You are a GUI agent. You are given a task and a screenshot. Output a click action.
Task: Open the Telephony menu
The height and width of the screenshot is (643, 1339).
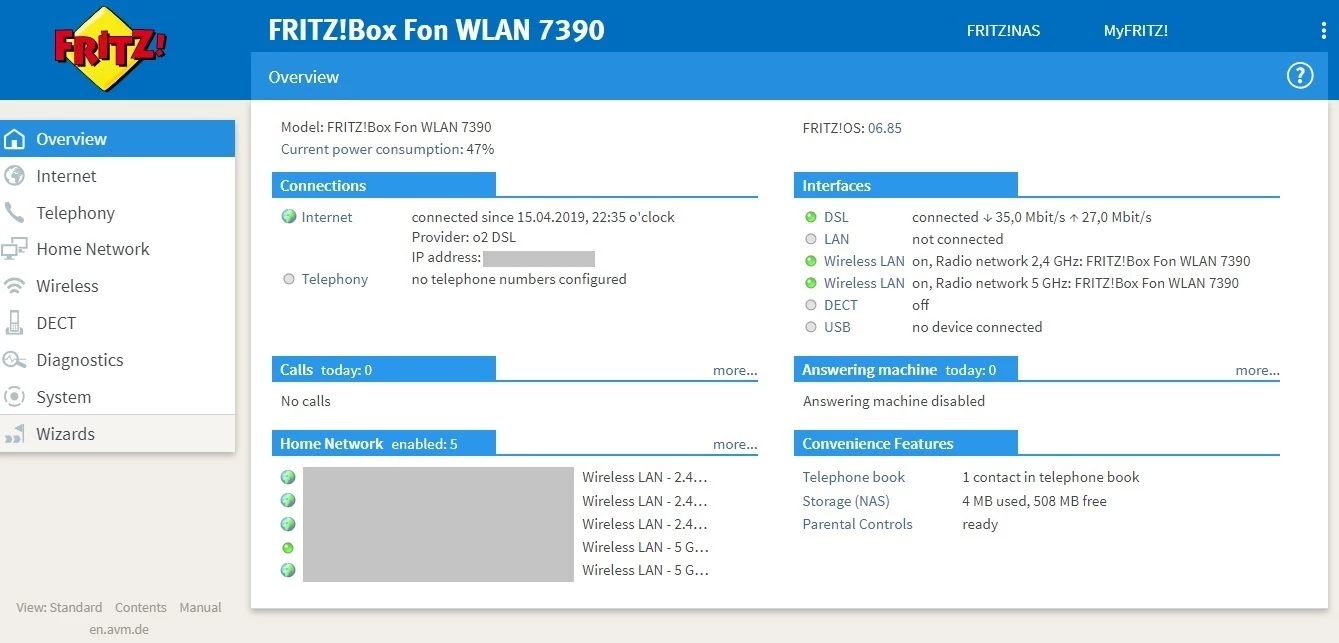pos(117,213)
